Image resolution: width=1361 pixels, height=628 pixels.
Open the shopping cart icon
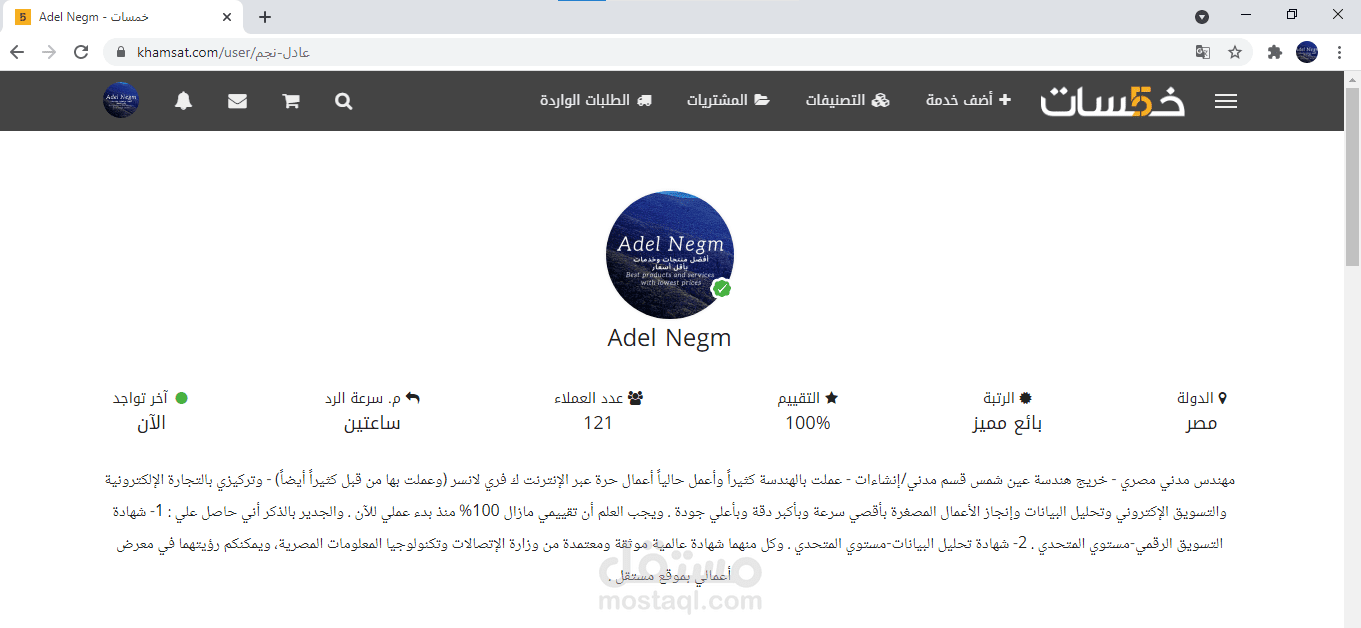(x=290, y=100)
